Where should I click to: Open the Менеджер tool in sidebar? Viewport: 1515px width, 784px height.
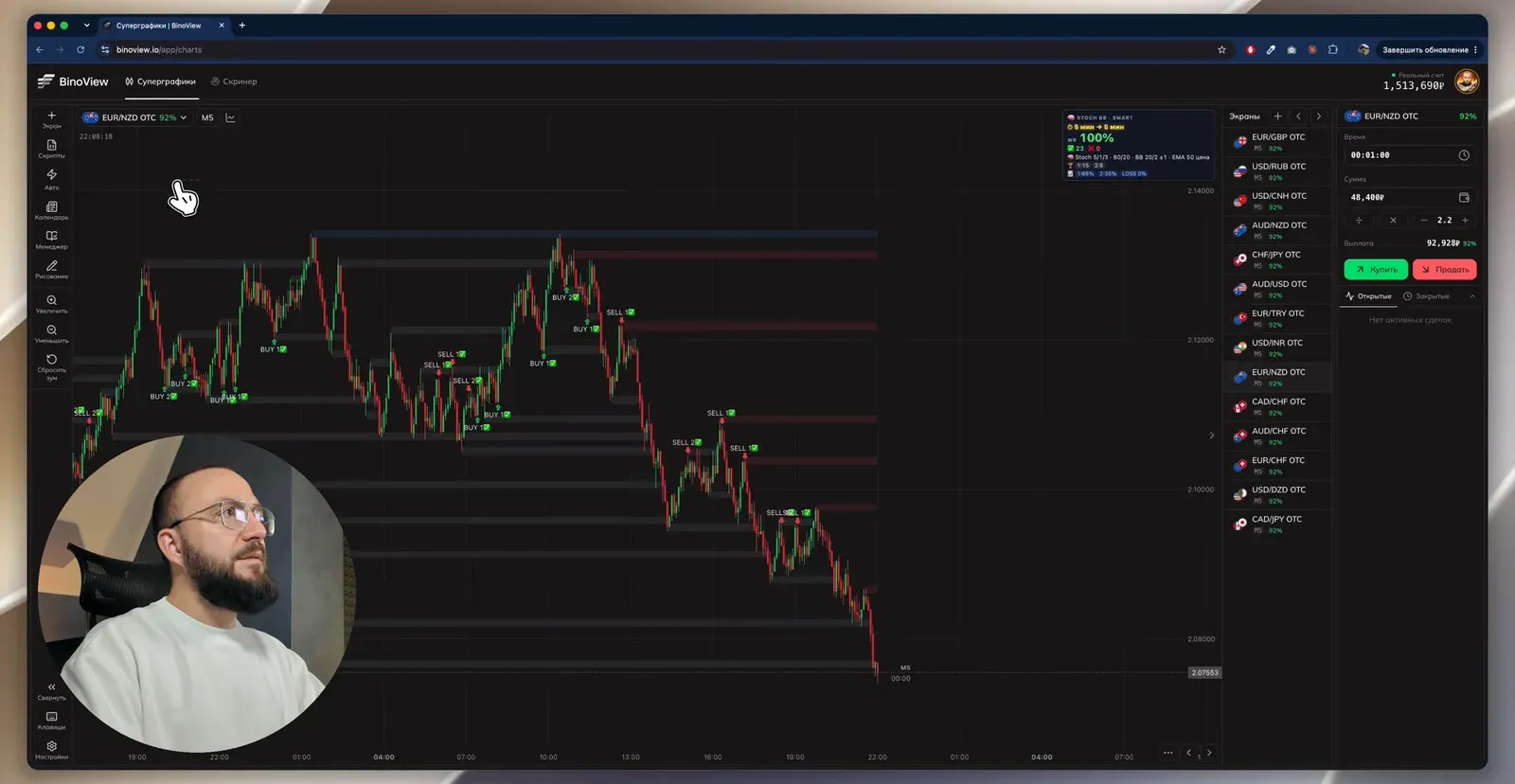51,240
